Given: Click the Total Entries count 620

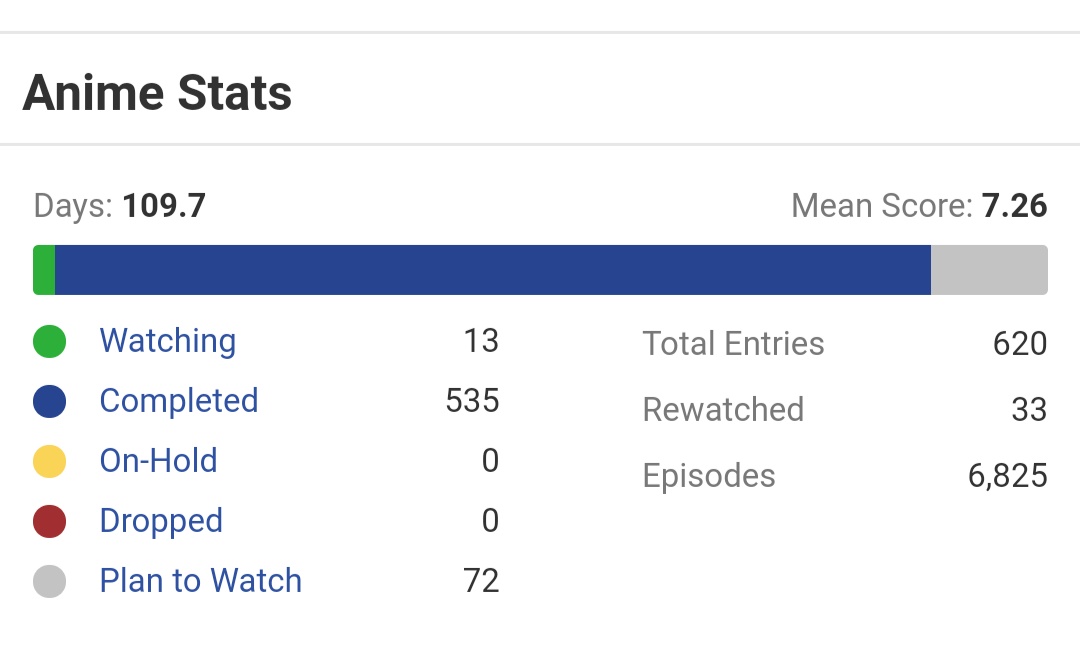Looking at the screenshot, I should 1021,343.
